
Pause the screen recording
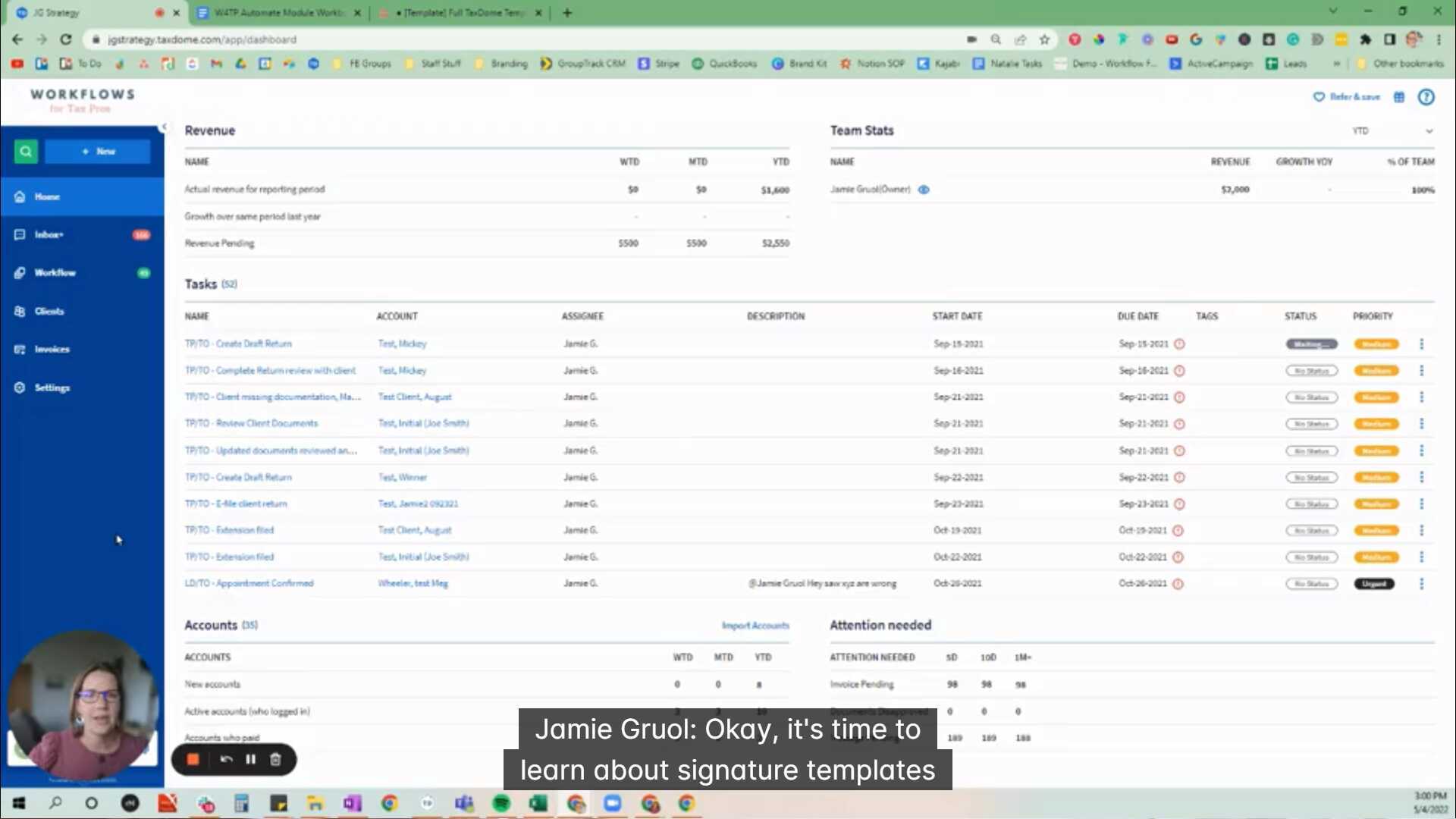[250, 760]
